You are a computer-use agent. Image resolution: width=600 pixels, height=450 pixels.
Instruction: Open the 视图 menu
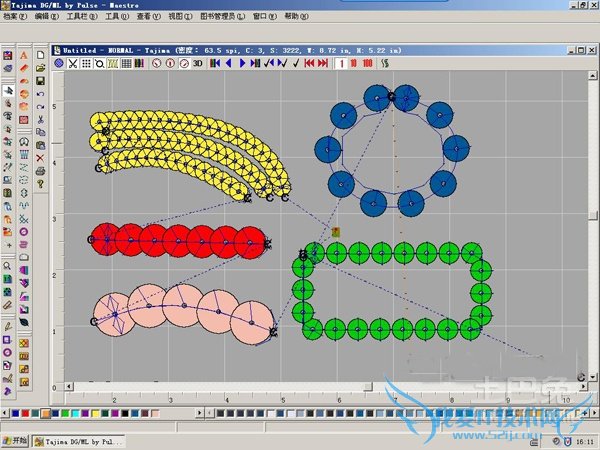point(180,16)
